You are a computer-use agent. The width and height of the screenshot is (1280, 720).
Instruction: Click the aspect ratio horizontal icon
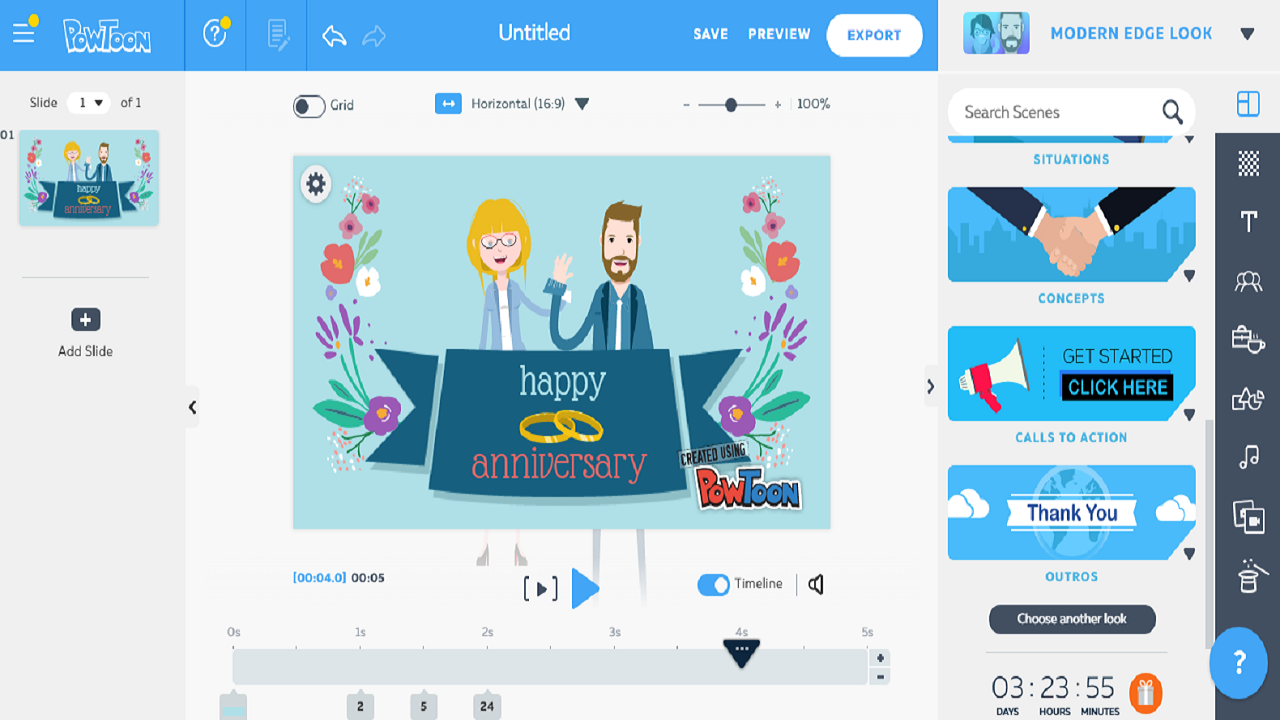click(448, 103)
